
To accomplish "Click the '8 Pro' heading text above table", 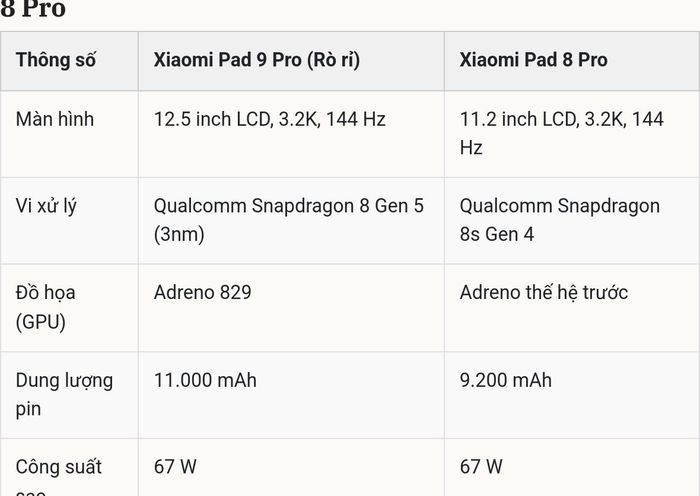I will (33, 8).
